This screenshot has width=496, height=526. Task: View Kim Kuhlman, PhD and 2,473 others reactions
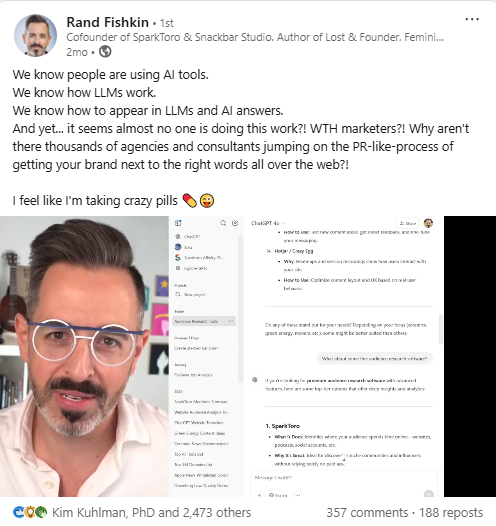152,513
